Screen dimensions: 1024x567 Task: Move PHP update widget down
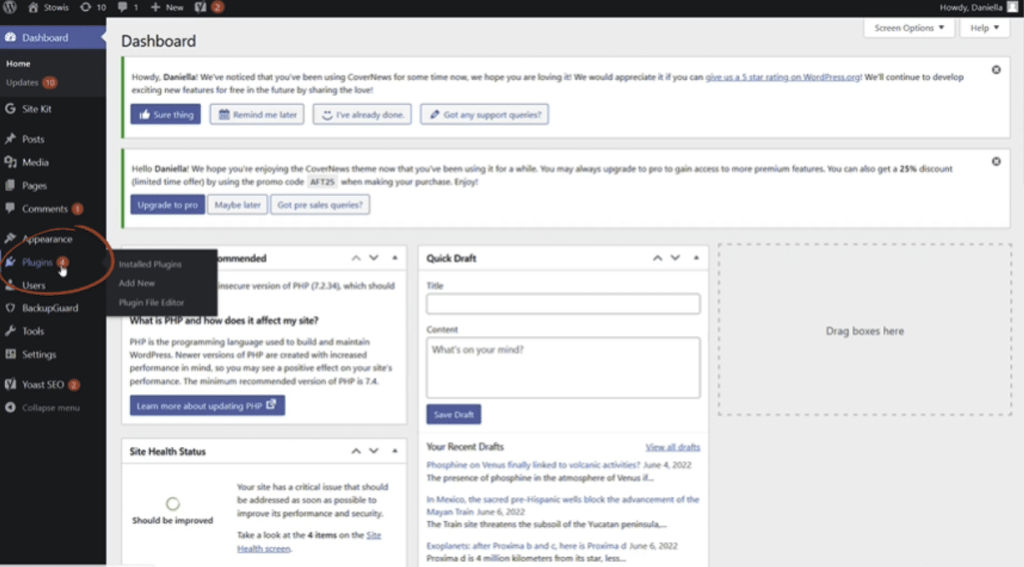(374, 258)
